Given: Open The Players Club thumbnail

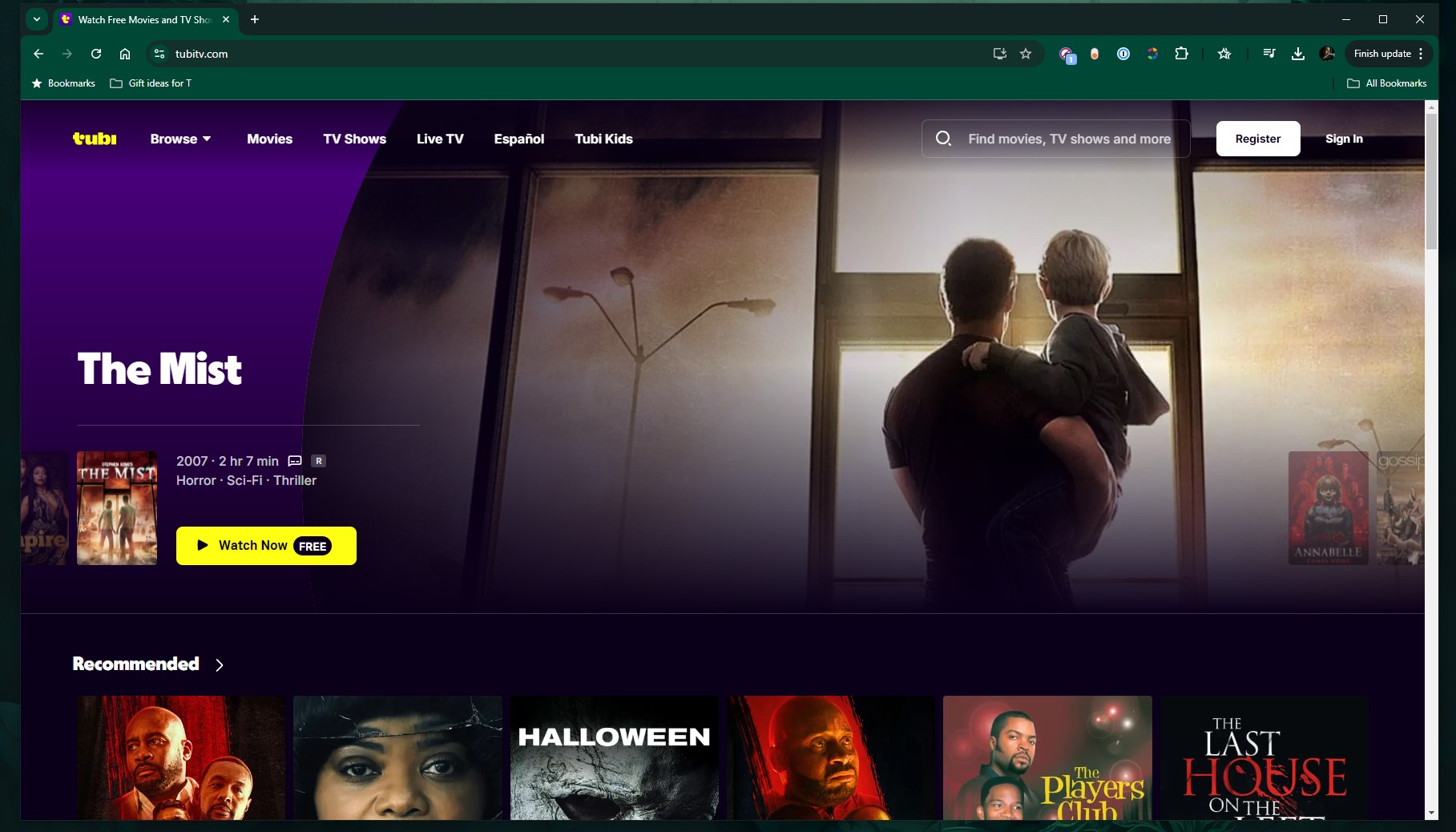Looking at the screenshot, I should pyautogui.click(x=1047, y=758).
